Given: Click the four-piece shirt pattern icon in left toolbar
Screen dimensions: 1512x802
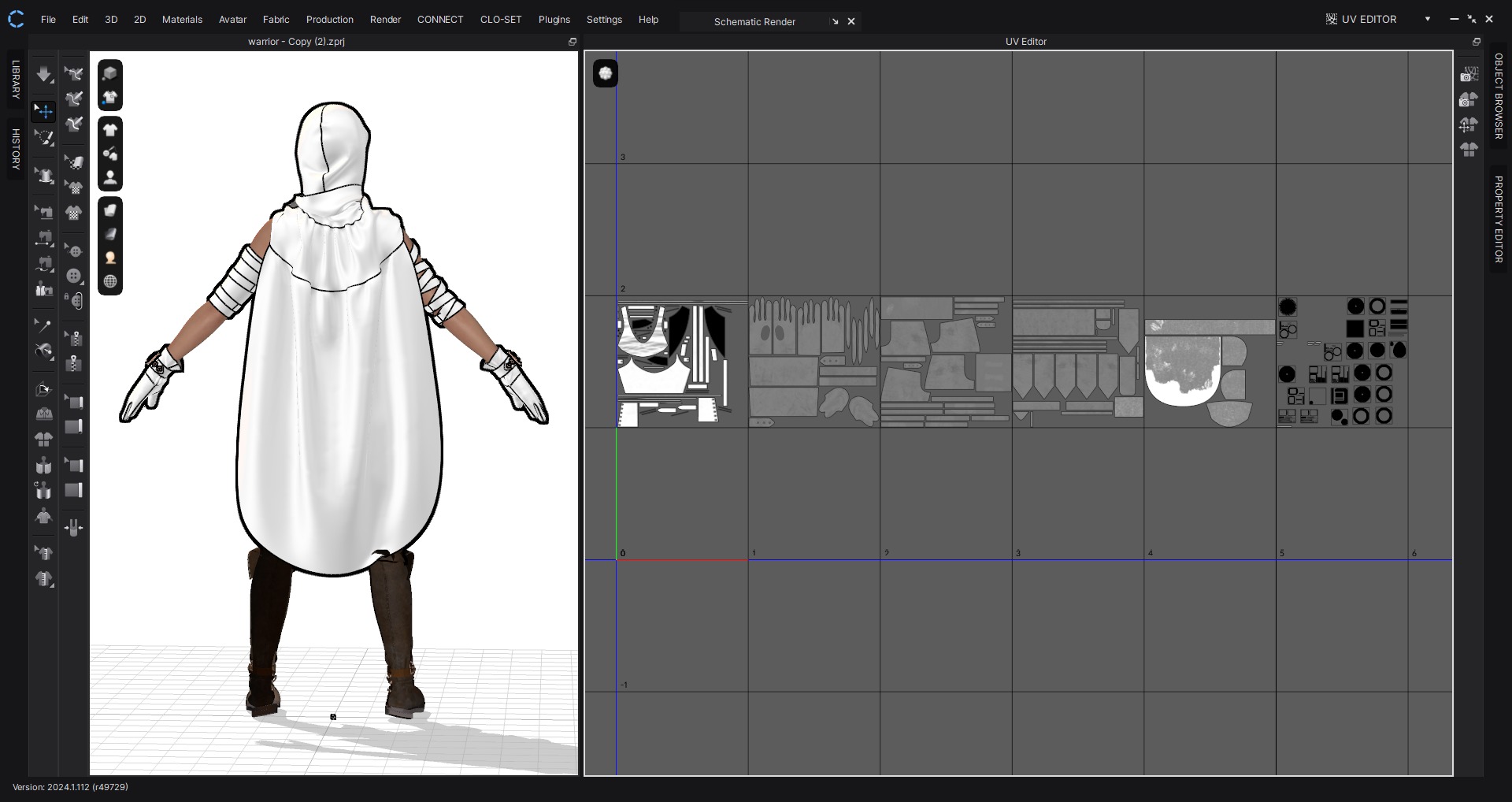Looking at the screenshot, I should (x=44, y=440).
